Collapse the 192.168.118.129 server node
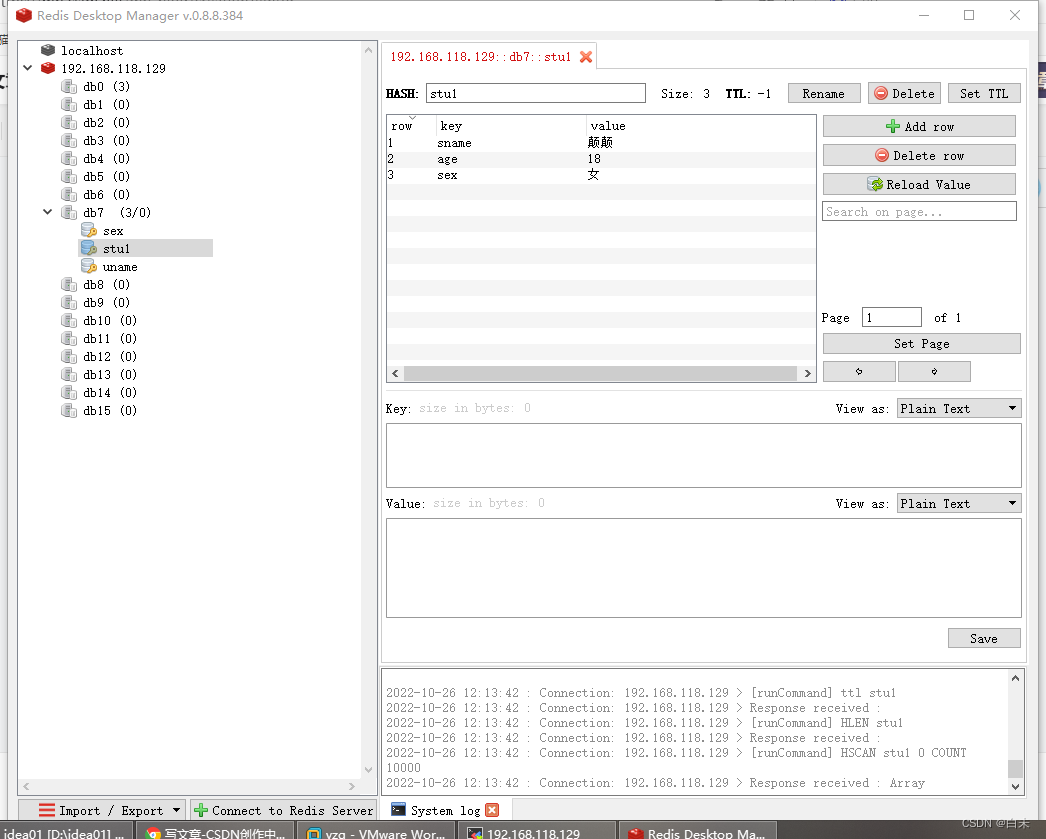Viewport: 1046px width, 839px height. (x=27, y=67)
